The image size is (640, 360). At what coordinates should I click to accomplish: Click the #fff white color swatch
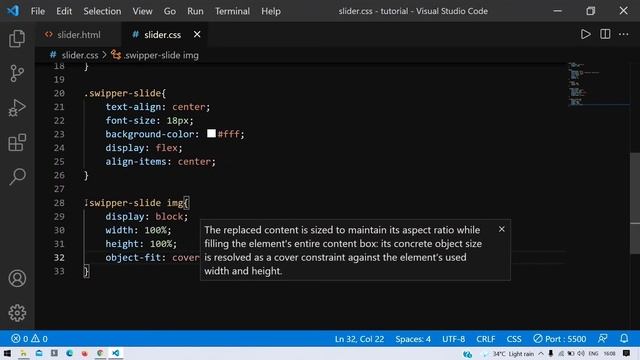[x=211, y=133]
